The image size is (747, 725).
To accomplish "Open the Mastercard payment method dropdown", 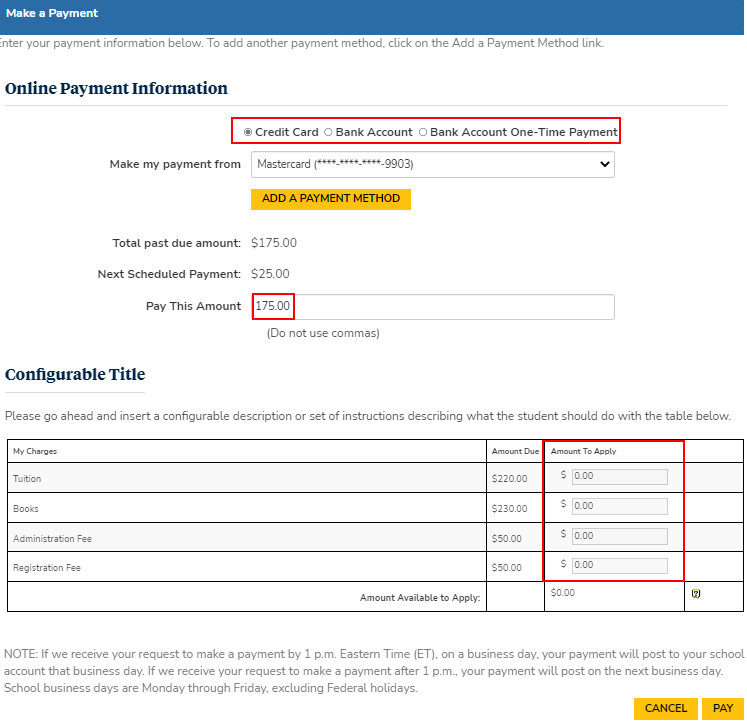I will [432, 164].
